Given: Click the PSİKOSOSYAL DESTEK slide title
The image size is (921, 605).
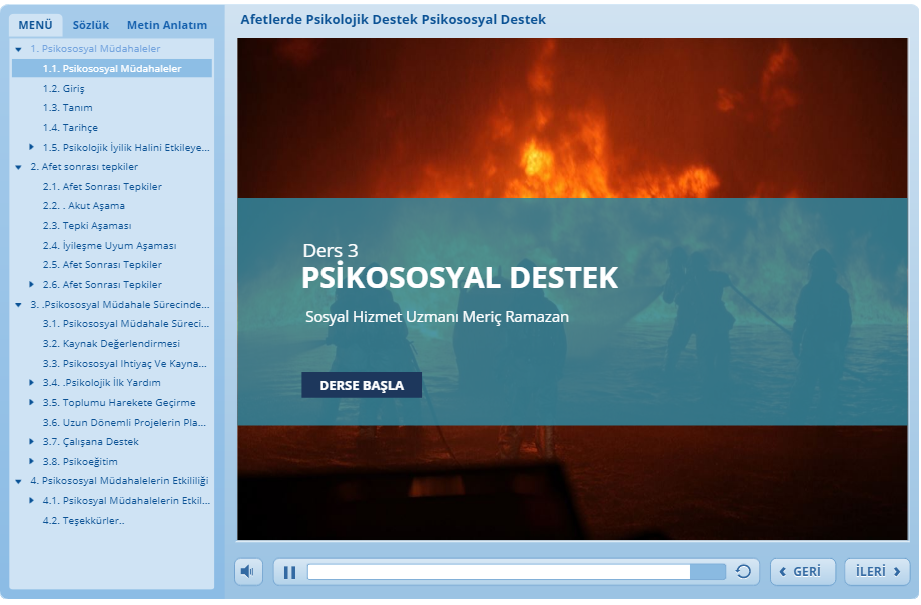Looking at the screenshot, I should pos(459,278).
